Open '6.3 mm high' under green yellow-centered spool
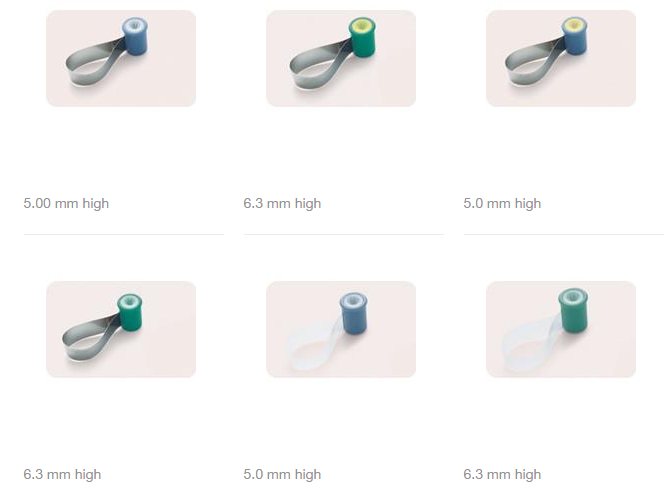This screenshot has height=493, width=665. pyautogui.click(x=282, y=204)
